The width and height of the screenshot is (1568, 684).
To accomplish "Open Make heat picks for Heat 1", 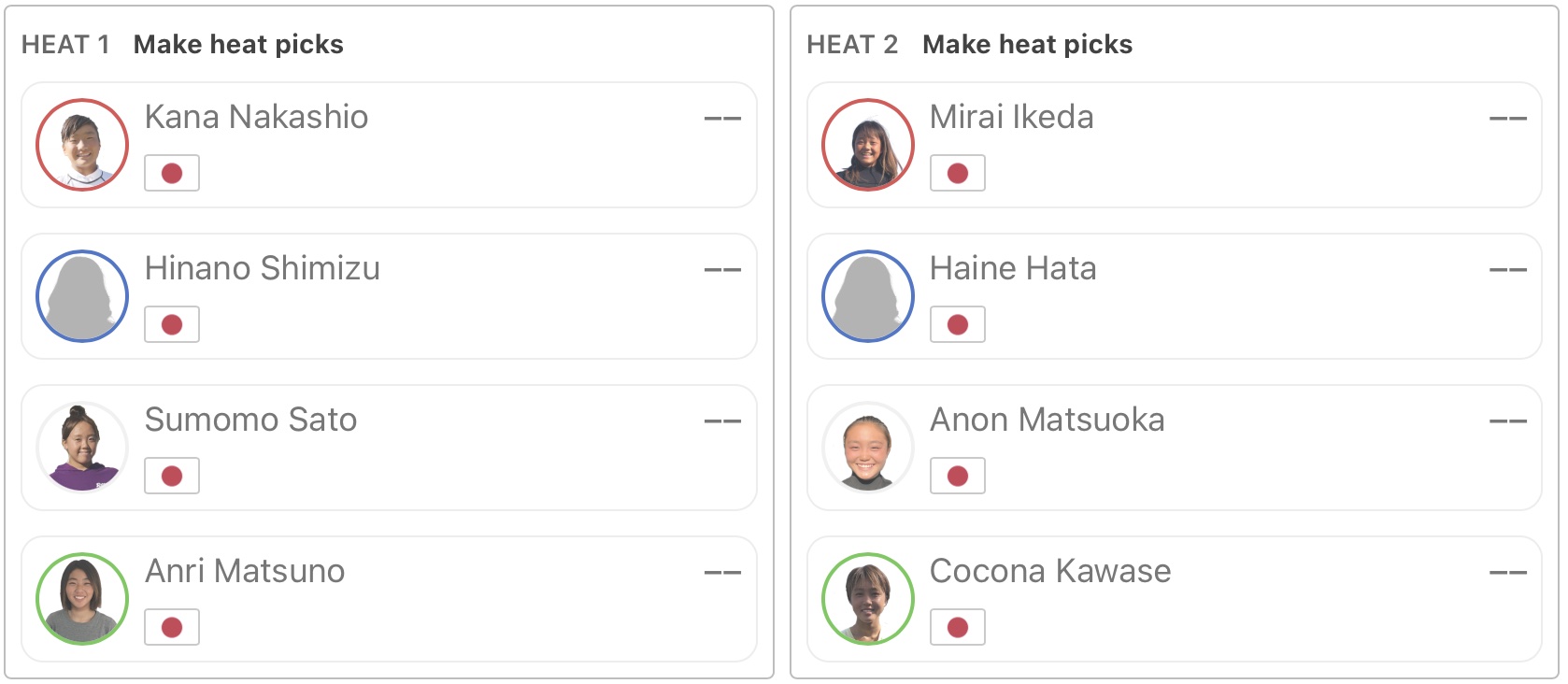I will [x=238, y=45].
